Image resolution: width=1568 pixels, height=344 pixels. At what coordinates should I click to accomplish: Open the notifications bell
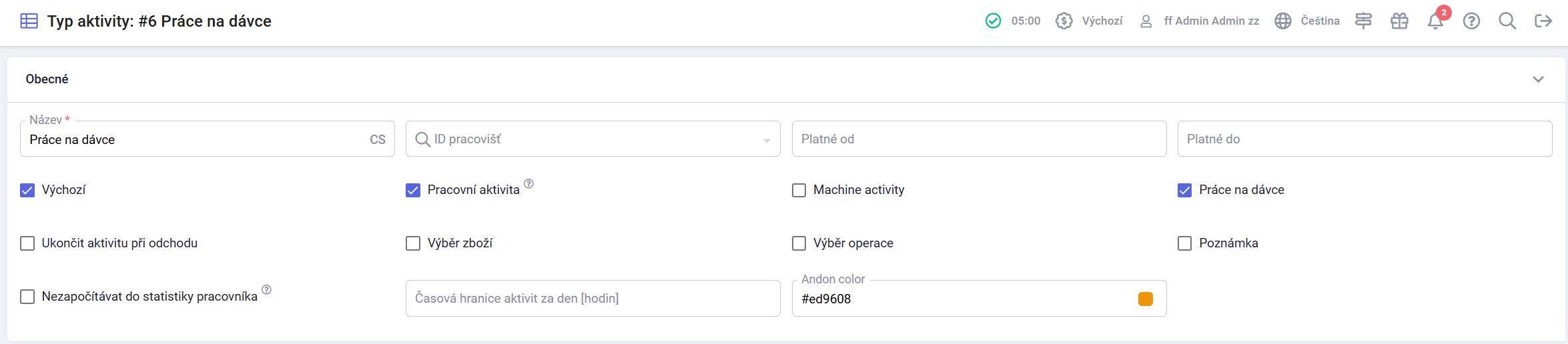(1435, 21)
